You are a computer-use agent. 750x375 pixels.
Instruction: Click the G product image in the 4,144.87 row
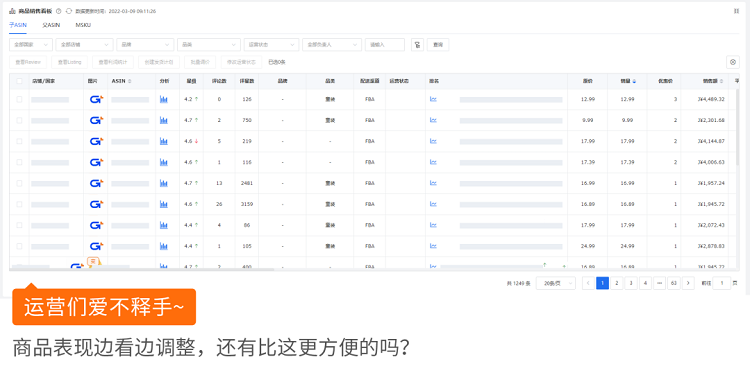pyautogui.click(x=97, y=142)
